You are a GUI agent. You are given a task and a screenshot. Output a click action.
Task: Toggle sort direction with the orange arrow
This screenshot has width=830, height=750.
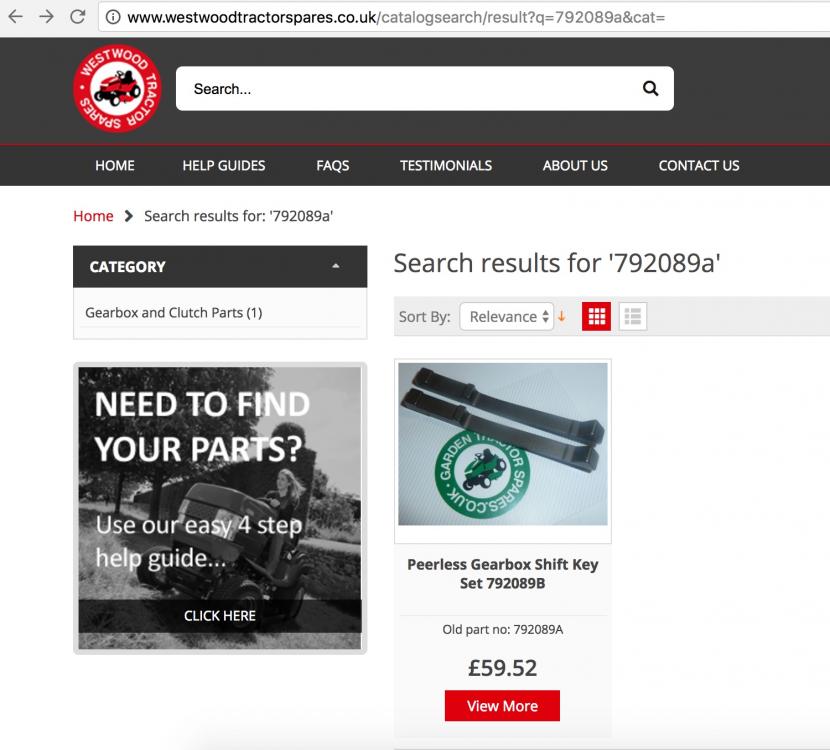562,317
